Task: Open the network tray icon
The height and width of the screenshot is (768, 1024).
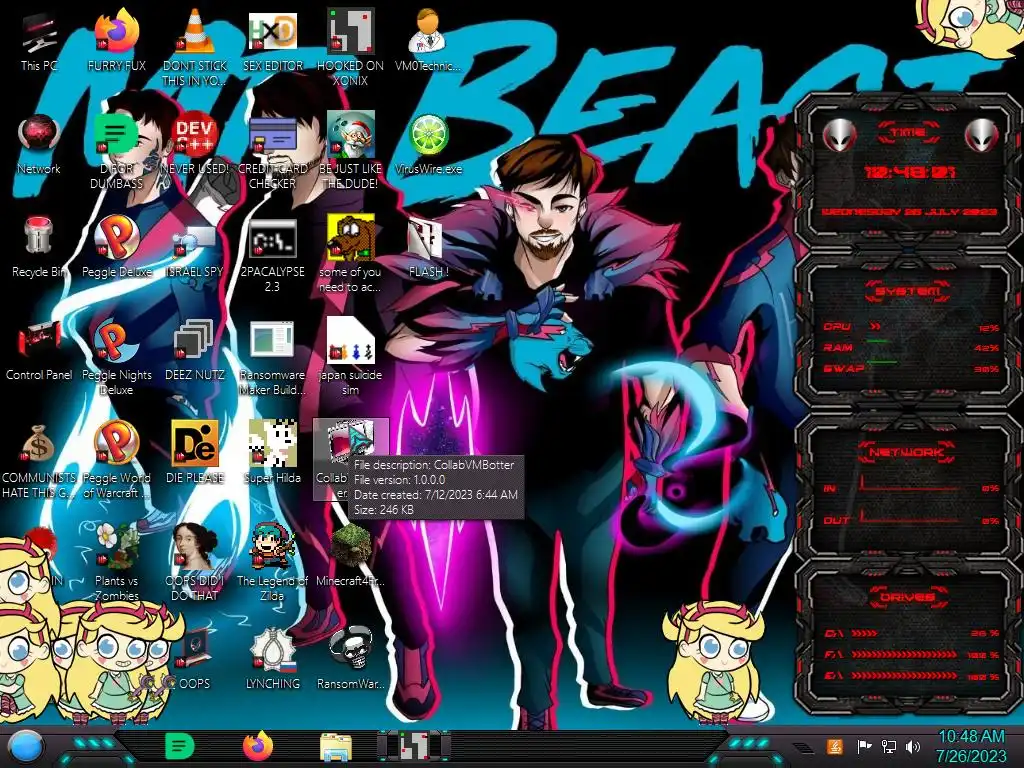Action: pyautogui.click(x=888, y=746)
